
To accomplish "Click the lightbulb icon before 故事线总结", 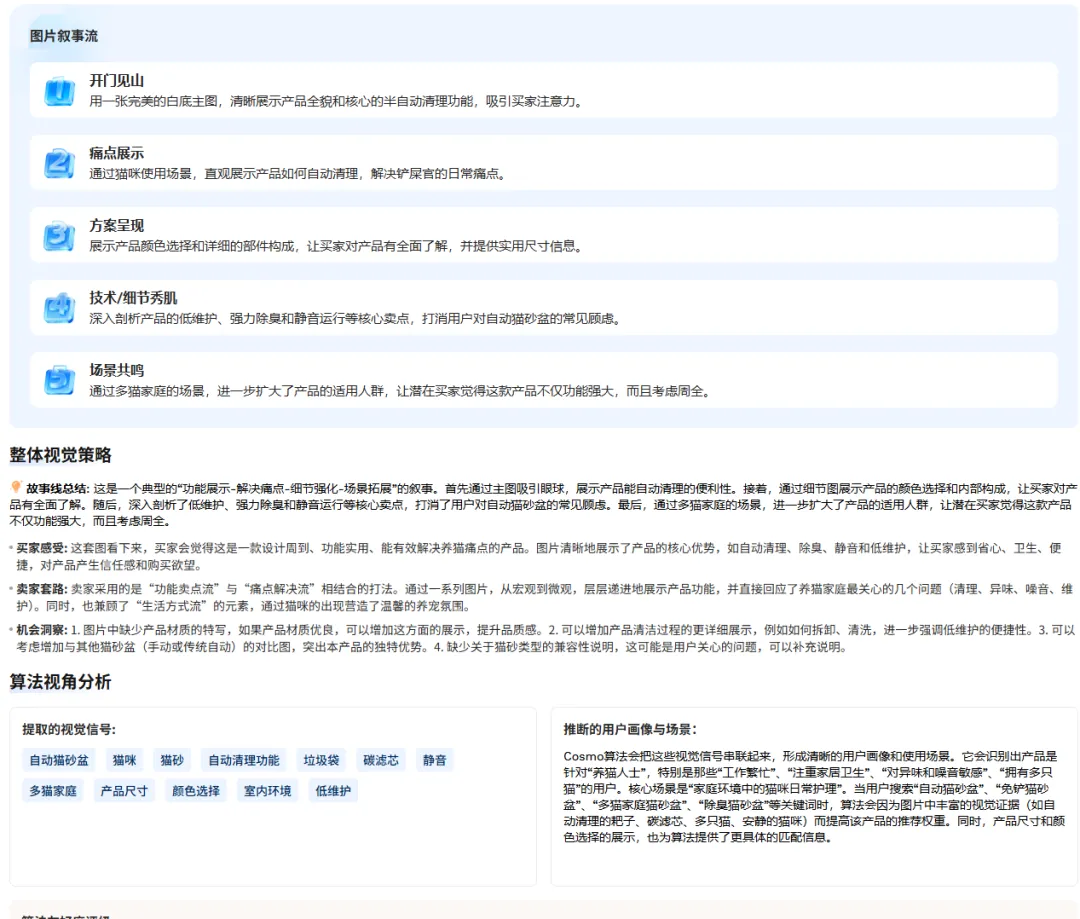I will click(x=17, y=488).
